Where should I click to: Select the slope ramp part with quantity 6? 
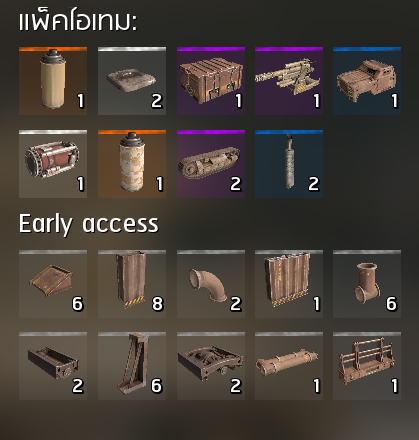53,284
